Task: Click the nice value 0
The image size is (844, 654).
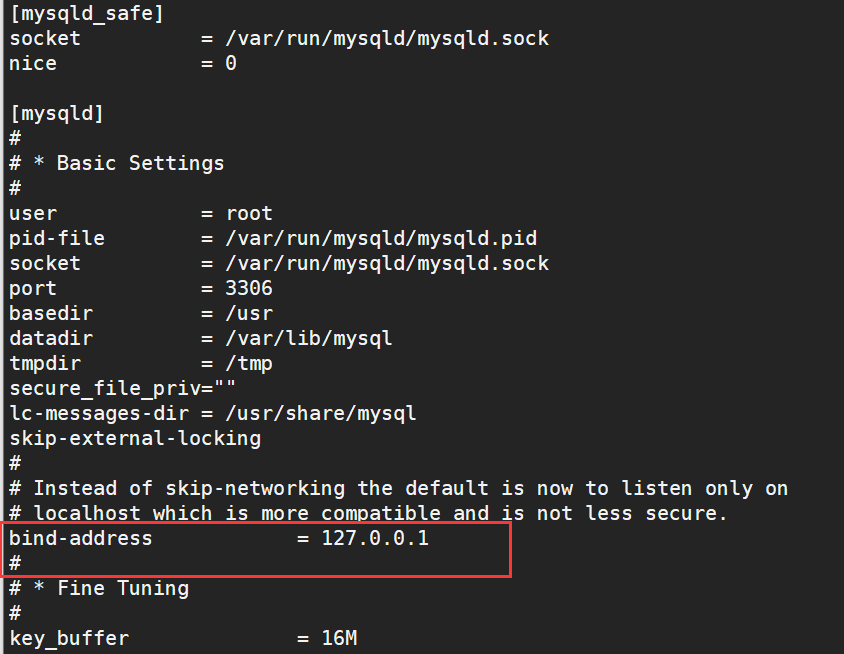Action: (x=231, y=64)
